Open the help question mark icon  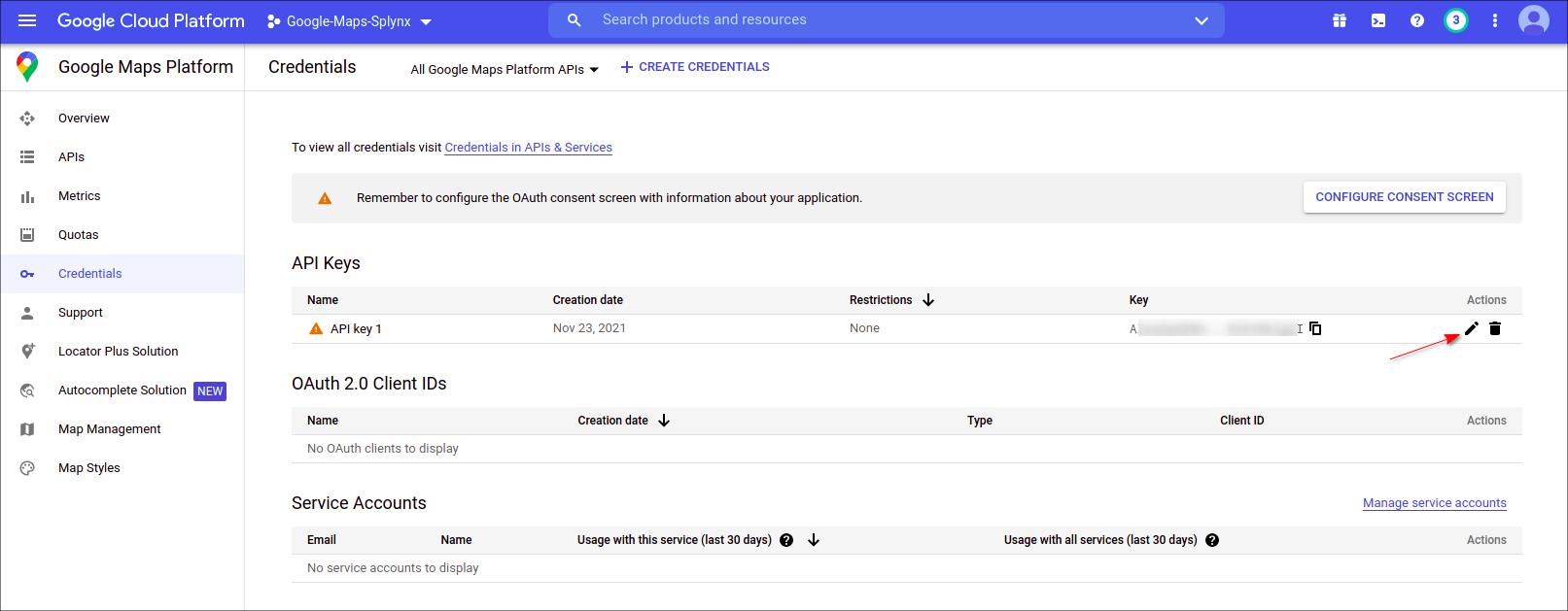point(1417,20)
